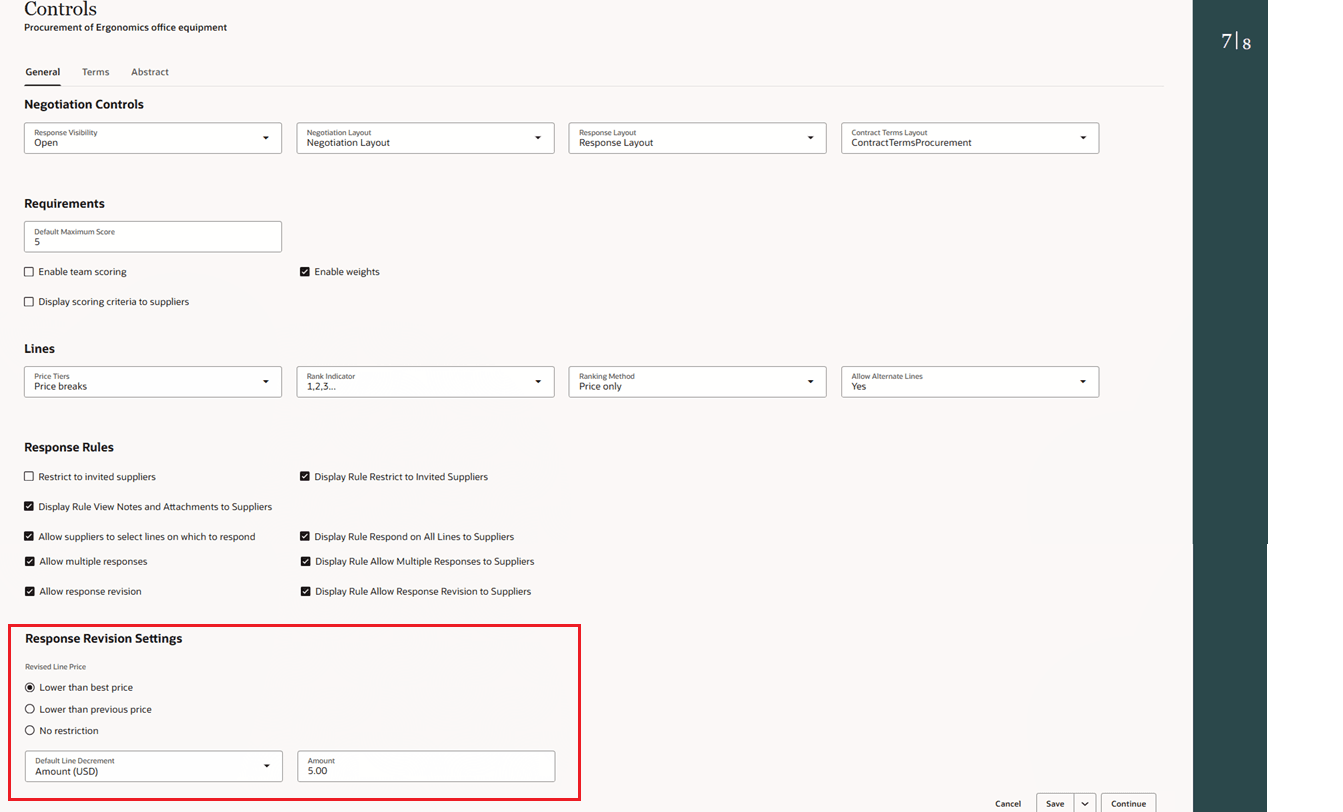Change the Allow Alternate Lines setting

point(1082,381)
